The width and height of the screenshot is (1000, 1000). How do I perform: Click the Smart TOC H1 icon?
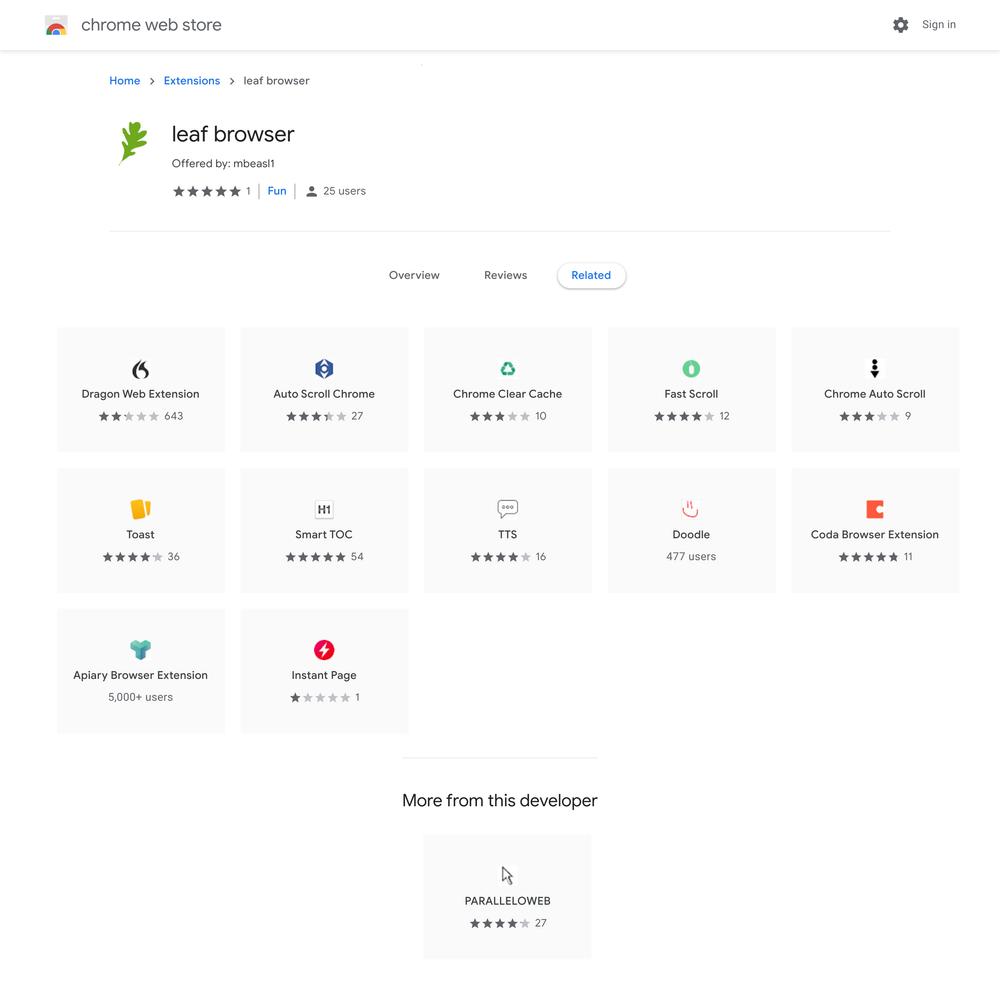pyautogui.click(x=324, y=509)
